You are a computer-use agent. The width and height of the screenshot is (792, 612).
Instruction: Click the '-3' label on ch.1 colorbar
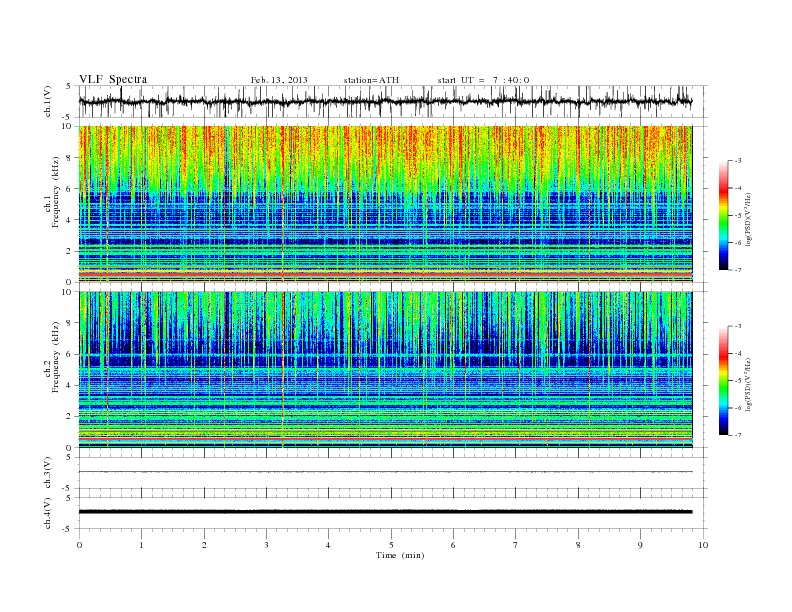738,161
